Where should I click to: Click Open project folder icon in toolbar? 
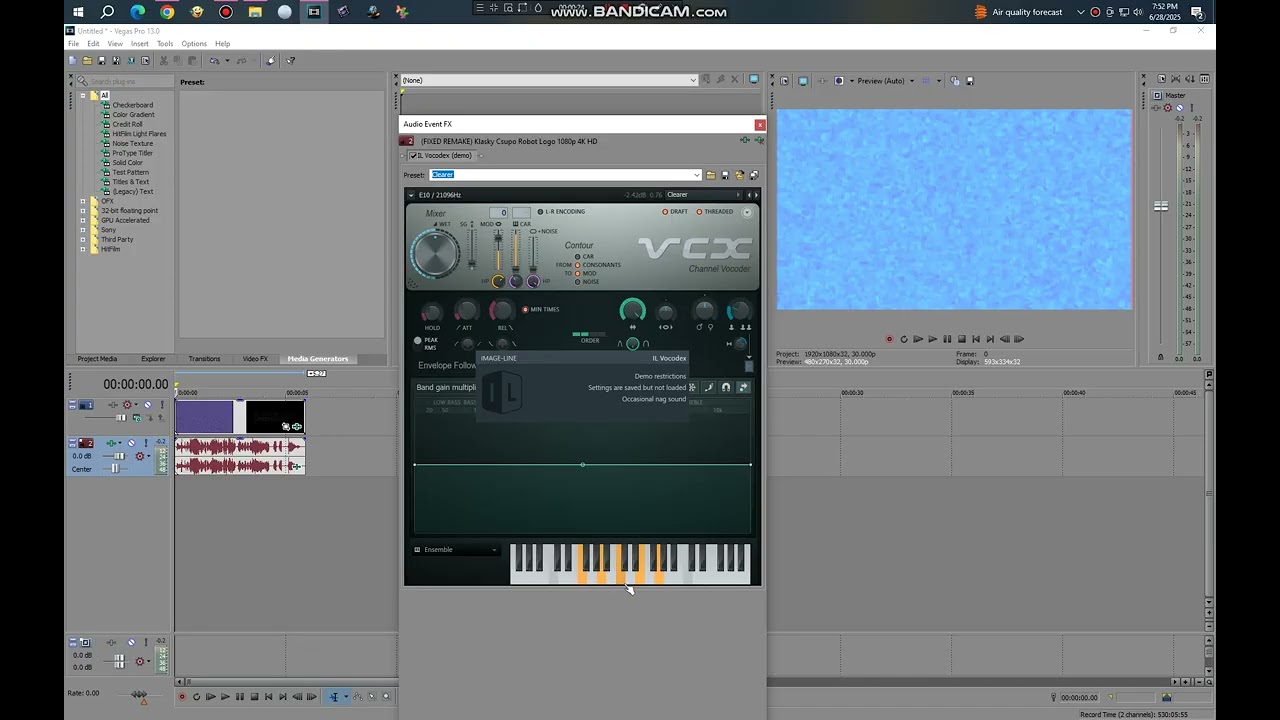pyautogui.click(x=87, y=61)
